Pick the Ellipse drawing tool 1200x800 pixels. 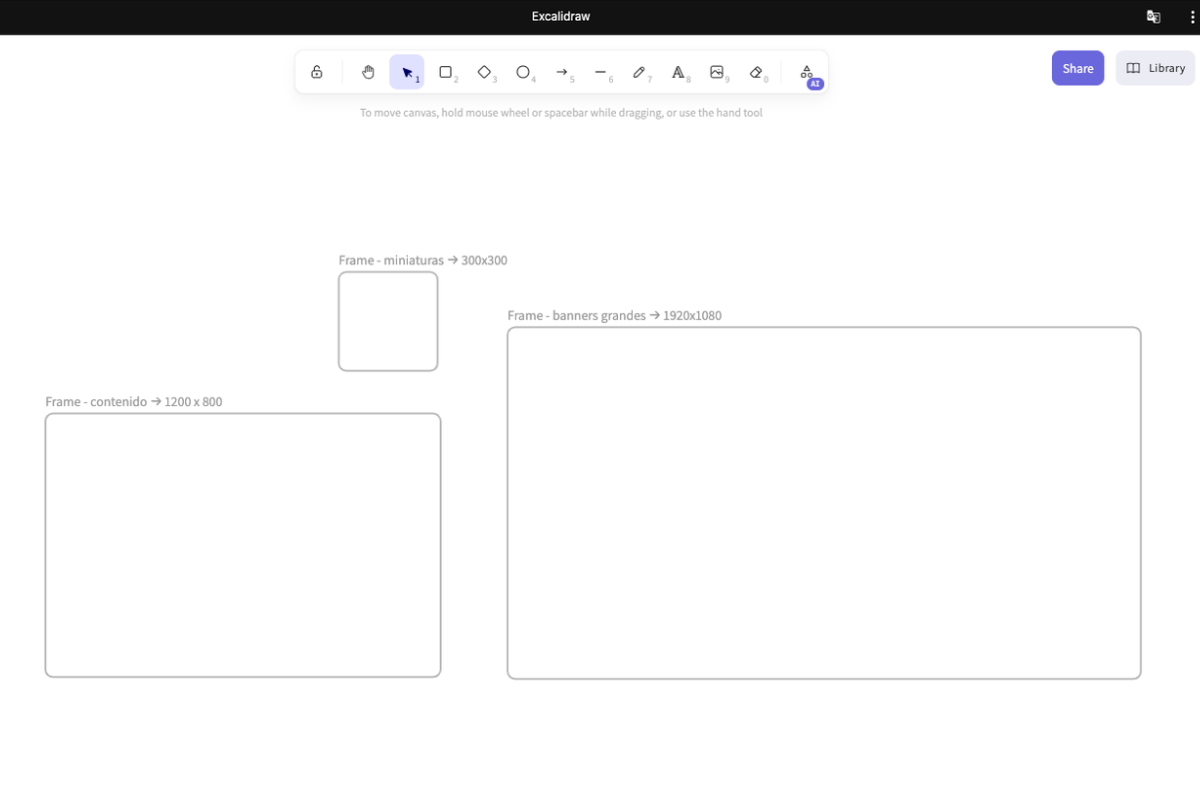[523, 72]
